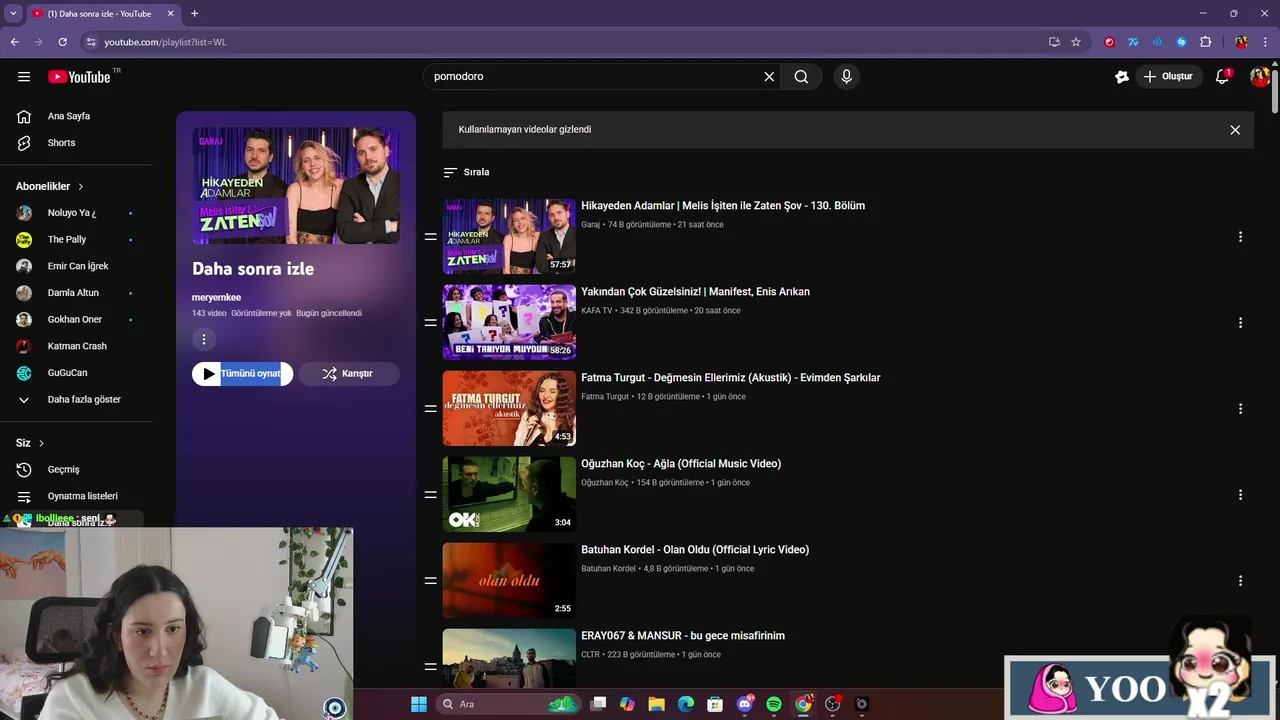Close the Daha sonra izle tab
This screenshot has height=720, width=1280.
tap(170, 14)
